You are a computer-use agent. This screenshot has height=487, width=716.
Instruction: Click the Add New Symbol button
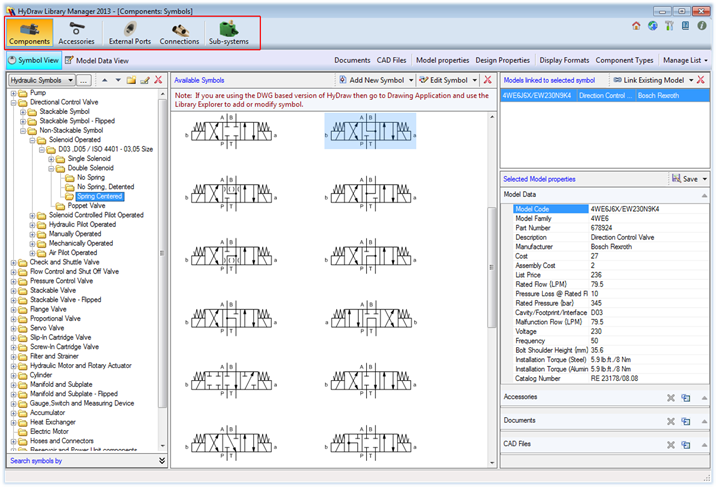click(x=372, y=80)
